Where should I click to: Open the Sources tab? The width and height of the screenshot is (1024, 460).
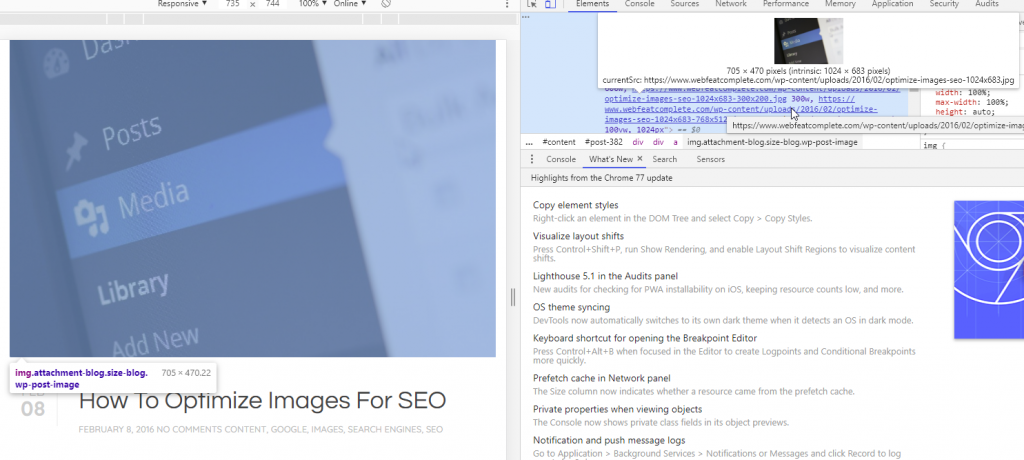pos(684,4)
